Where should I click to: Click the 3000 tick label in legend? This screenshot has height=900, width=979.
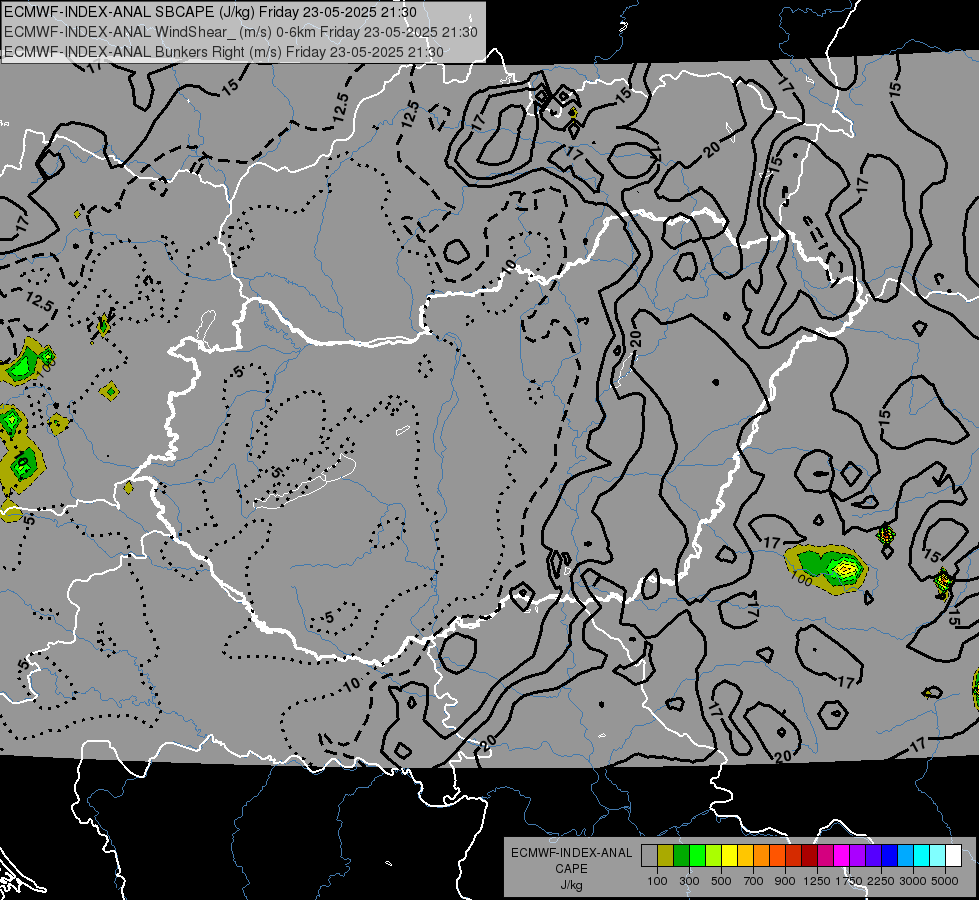coord(913,881)
